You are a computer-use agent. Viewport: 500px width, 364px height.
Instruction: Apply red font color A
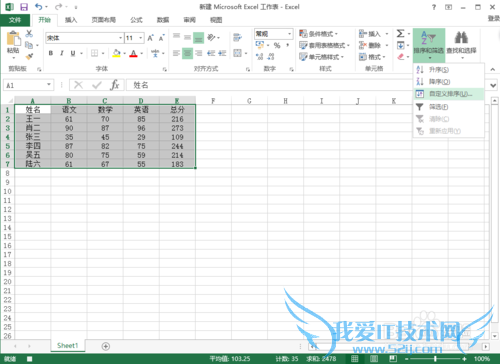(x=133, y=53)
